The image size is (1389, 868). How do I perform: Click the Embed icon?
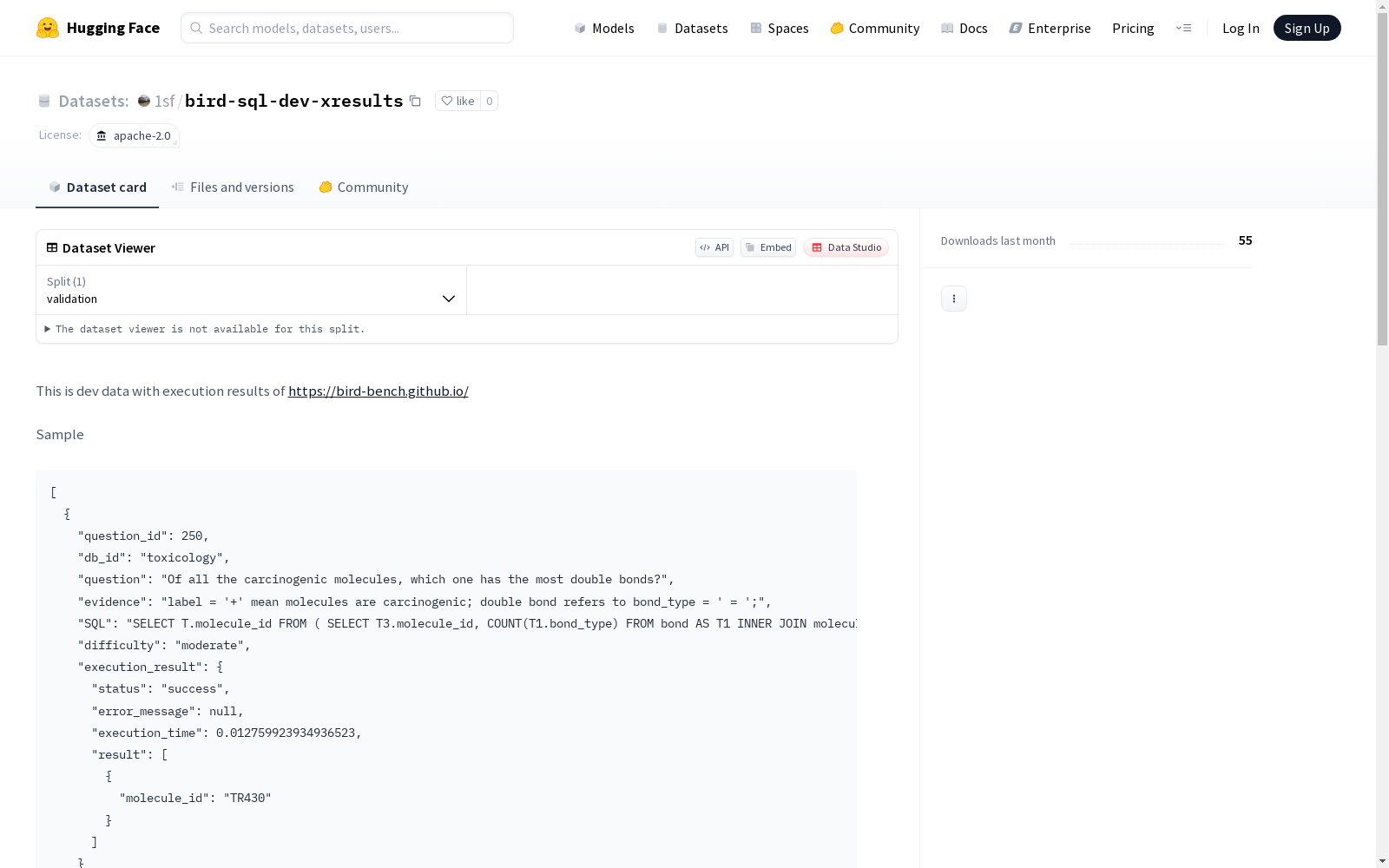point(750,247)
